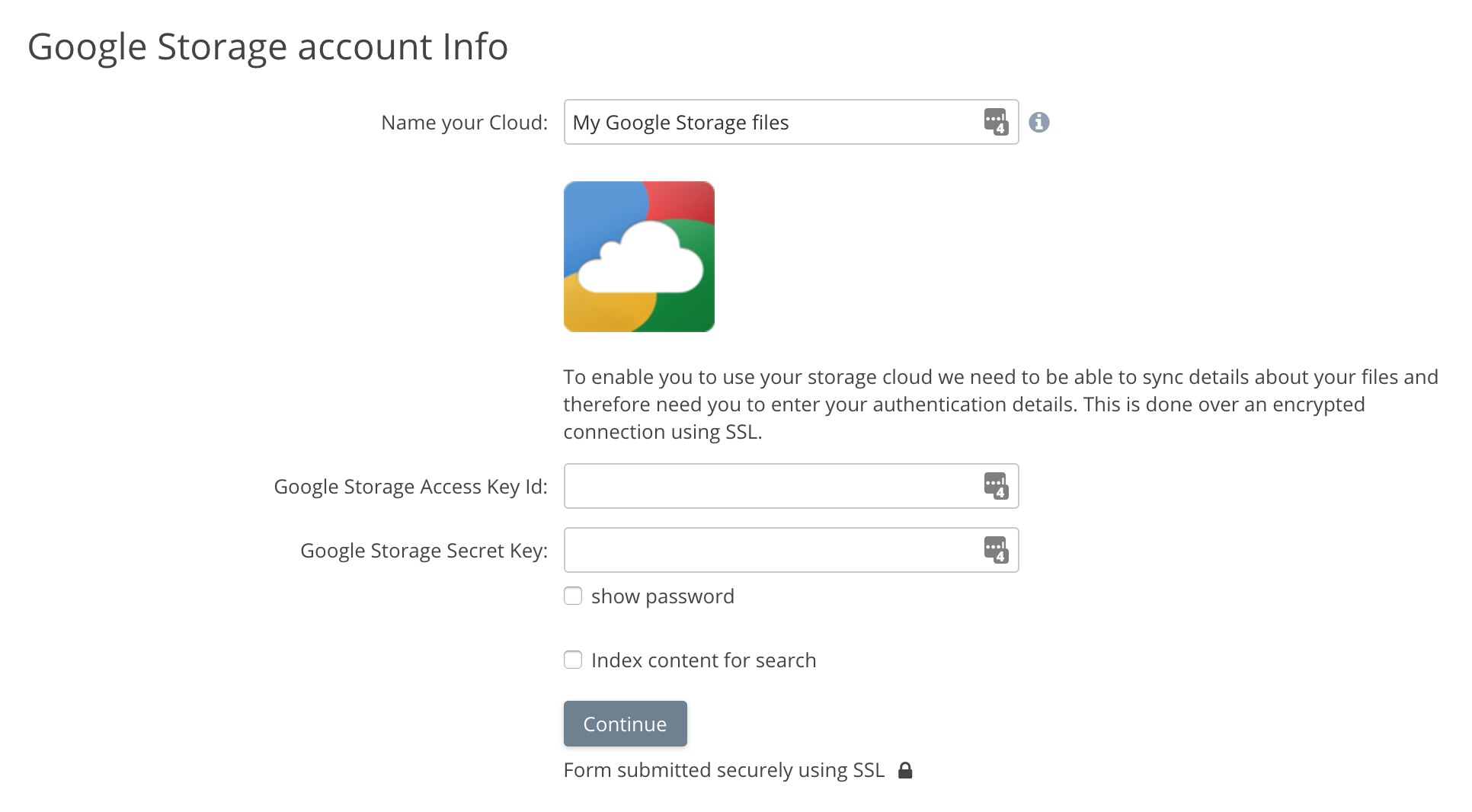The image size is (1472, 812).
Task: Tick the Index content for search checkbox
Action: (573, 660)
